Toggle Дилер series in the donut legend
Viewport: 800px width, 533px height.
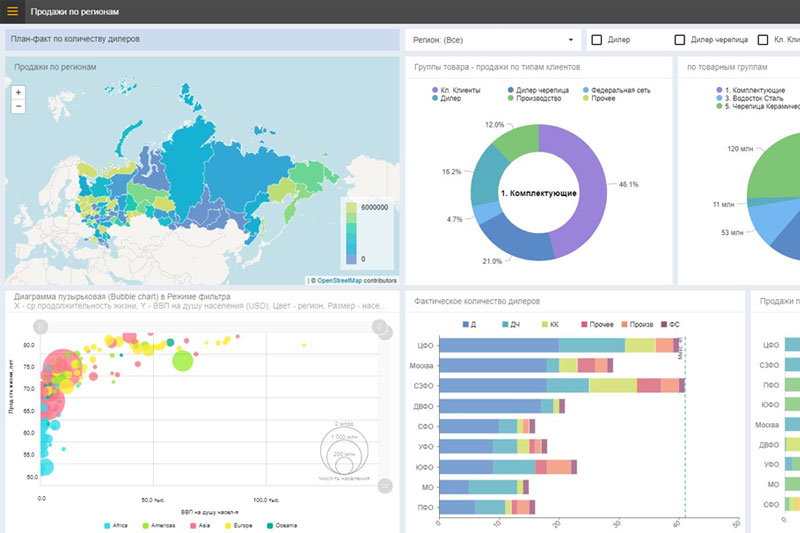(446, 98)
